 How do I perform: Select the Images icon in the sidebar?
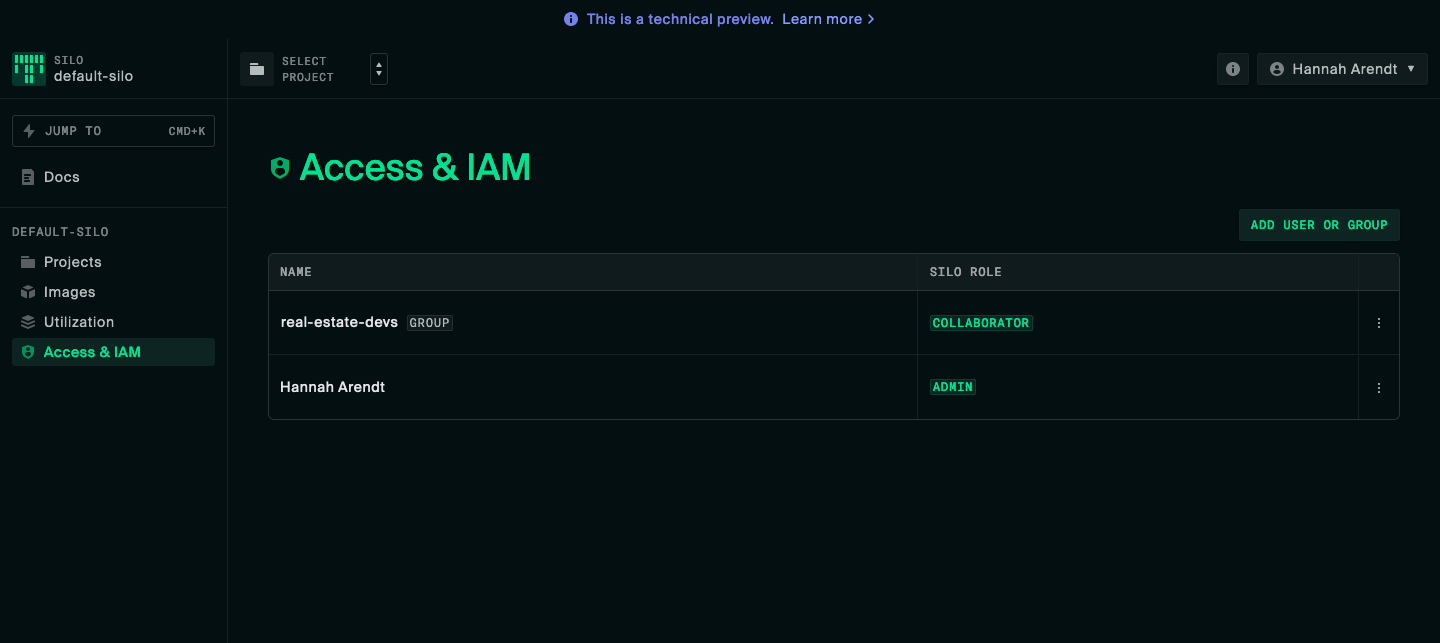tap(27, 291)
